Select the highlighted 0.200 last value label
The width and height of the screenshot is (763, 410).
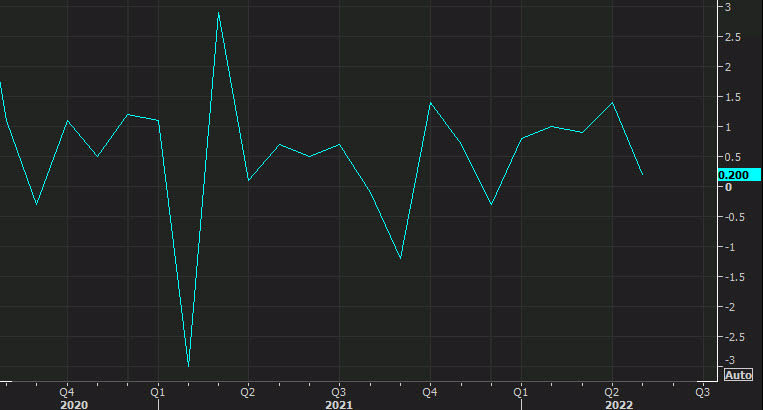pyautogui.click(x=739, y=175)
